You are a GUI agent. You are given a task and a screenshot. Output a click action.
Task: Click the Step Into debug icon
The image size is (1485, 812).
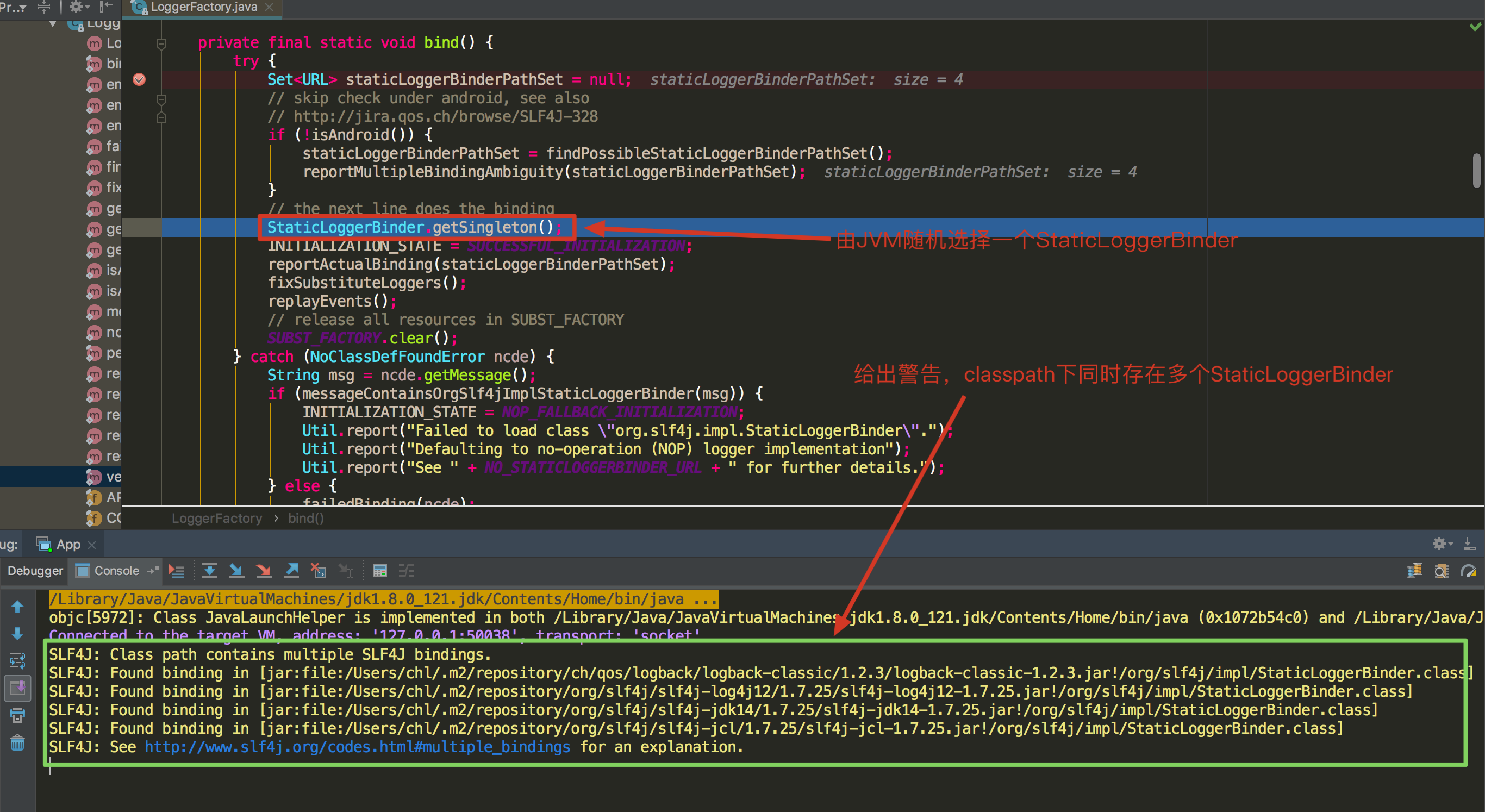coord(236,571)
